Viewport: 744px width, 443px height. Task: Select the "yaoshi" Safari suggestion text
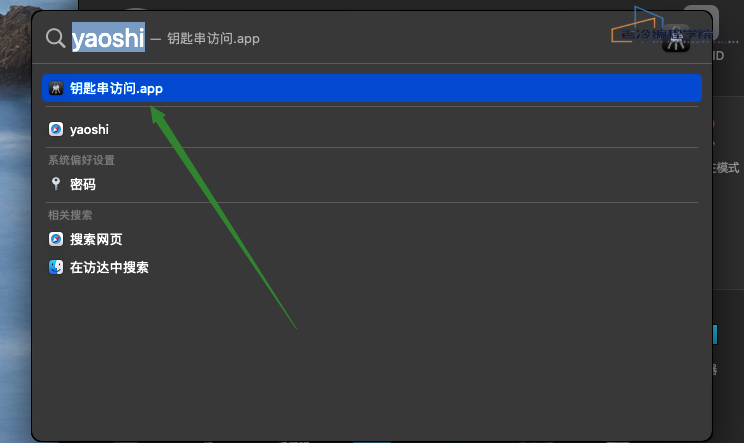click(x=89, y=129)
